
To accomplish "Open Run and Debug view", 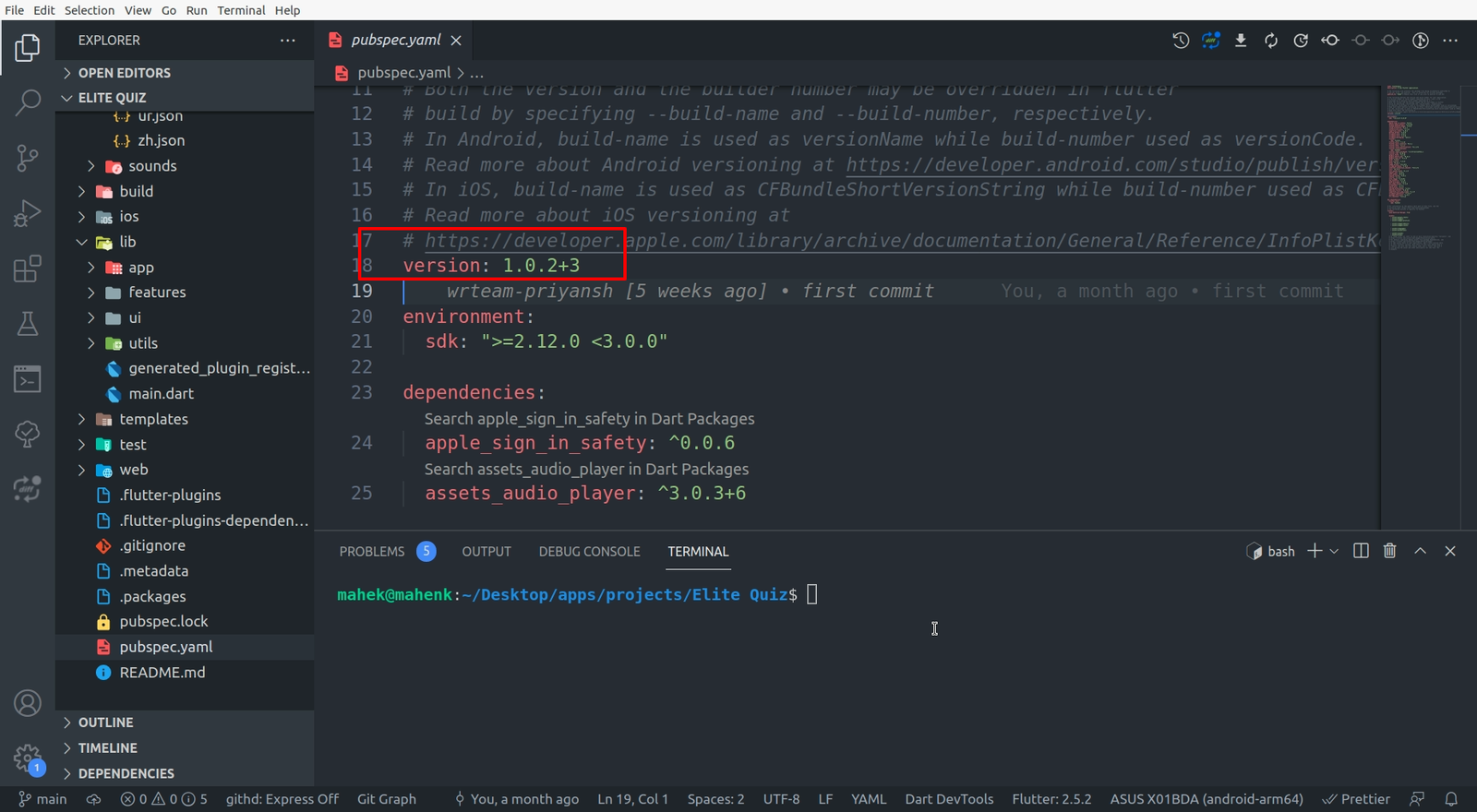I will [x=28, y=213].
